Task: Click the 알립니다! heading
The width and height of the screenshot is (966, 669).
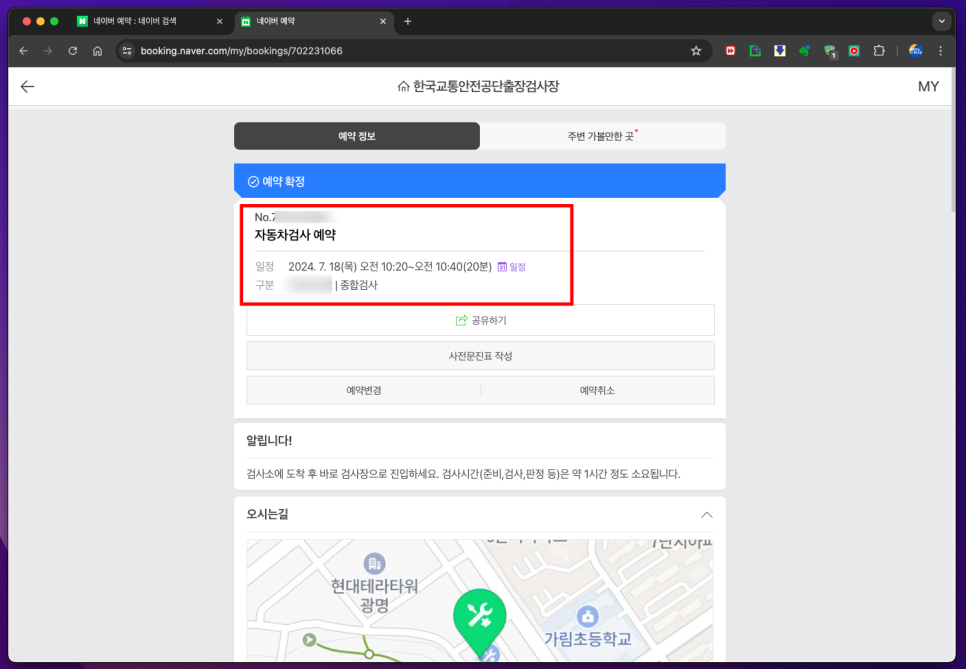Action: pyautogui.click(x=269, y=440)
